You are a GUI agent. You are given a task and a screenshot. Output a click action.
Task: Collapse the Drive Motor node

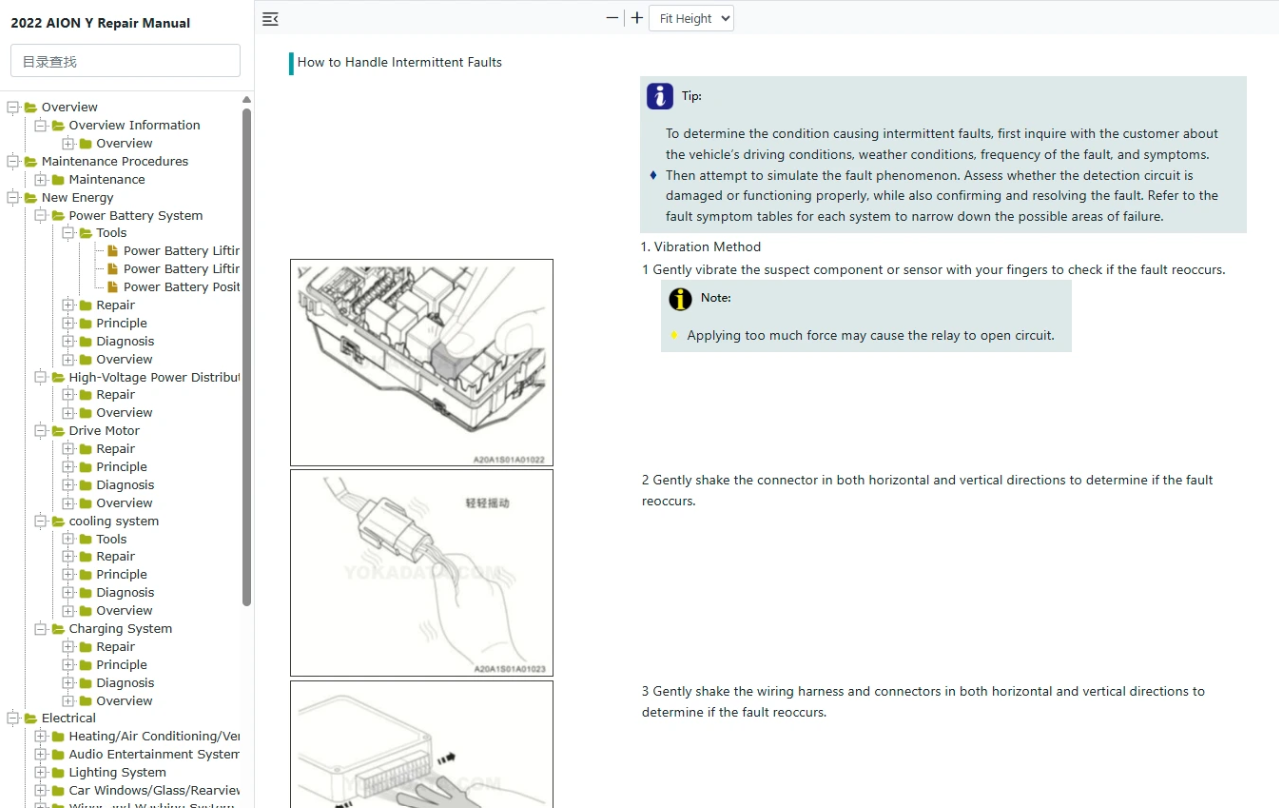click(x=41, y=431)
